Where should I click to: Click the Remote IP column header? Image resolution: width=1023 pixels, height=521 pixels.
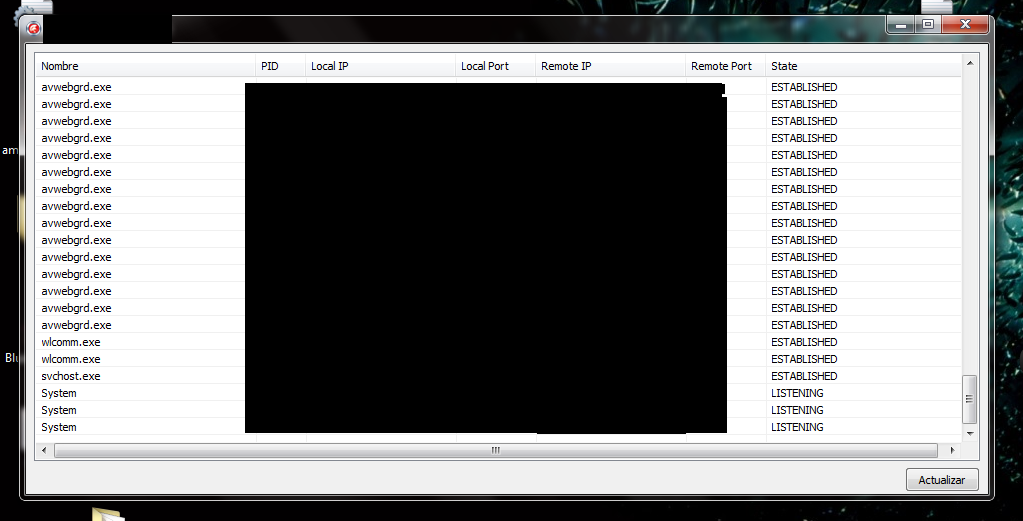566,66
